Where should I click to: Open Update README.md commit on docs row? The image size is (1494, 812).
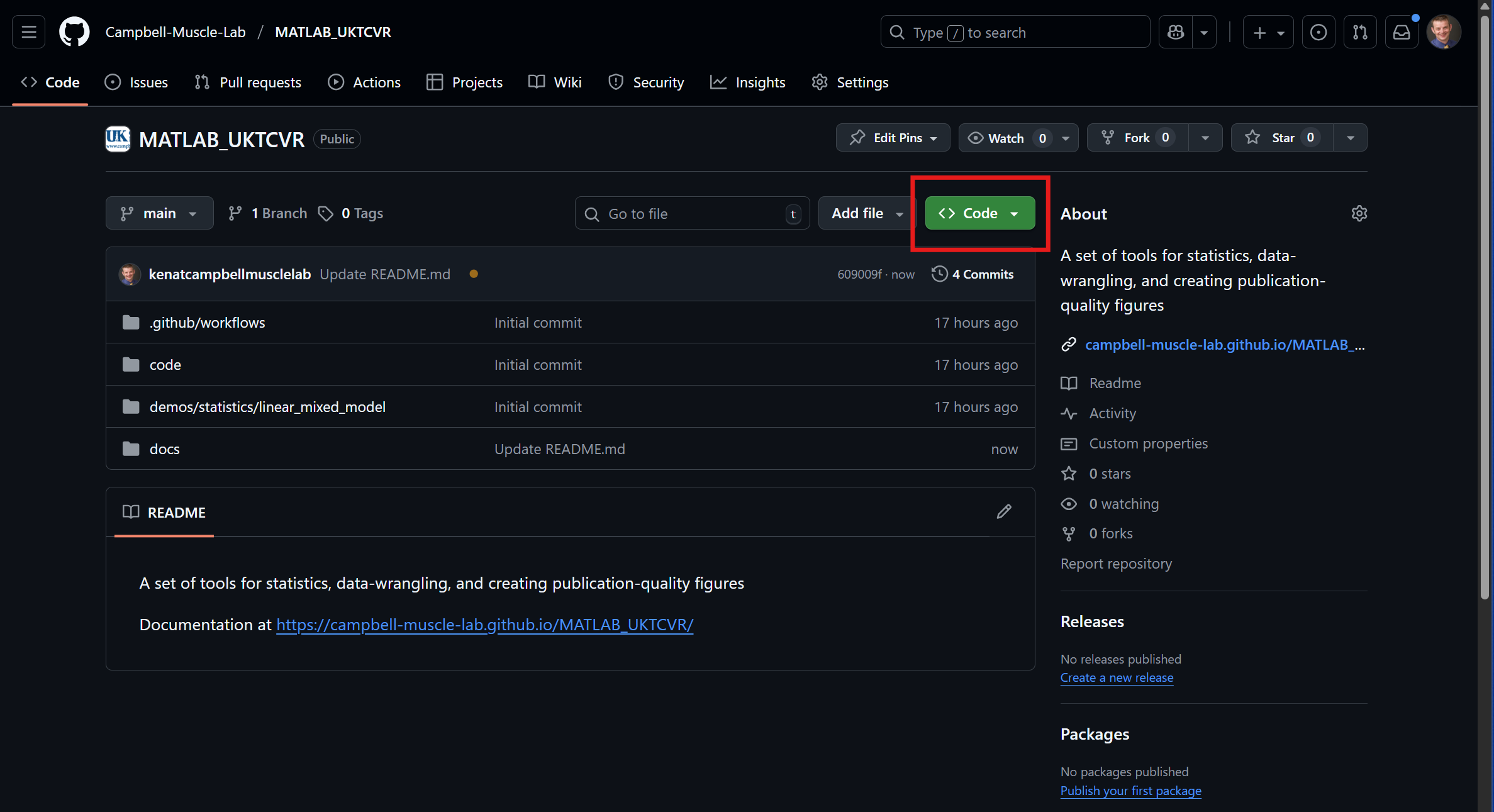click(559, 449)
